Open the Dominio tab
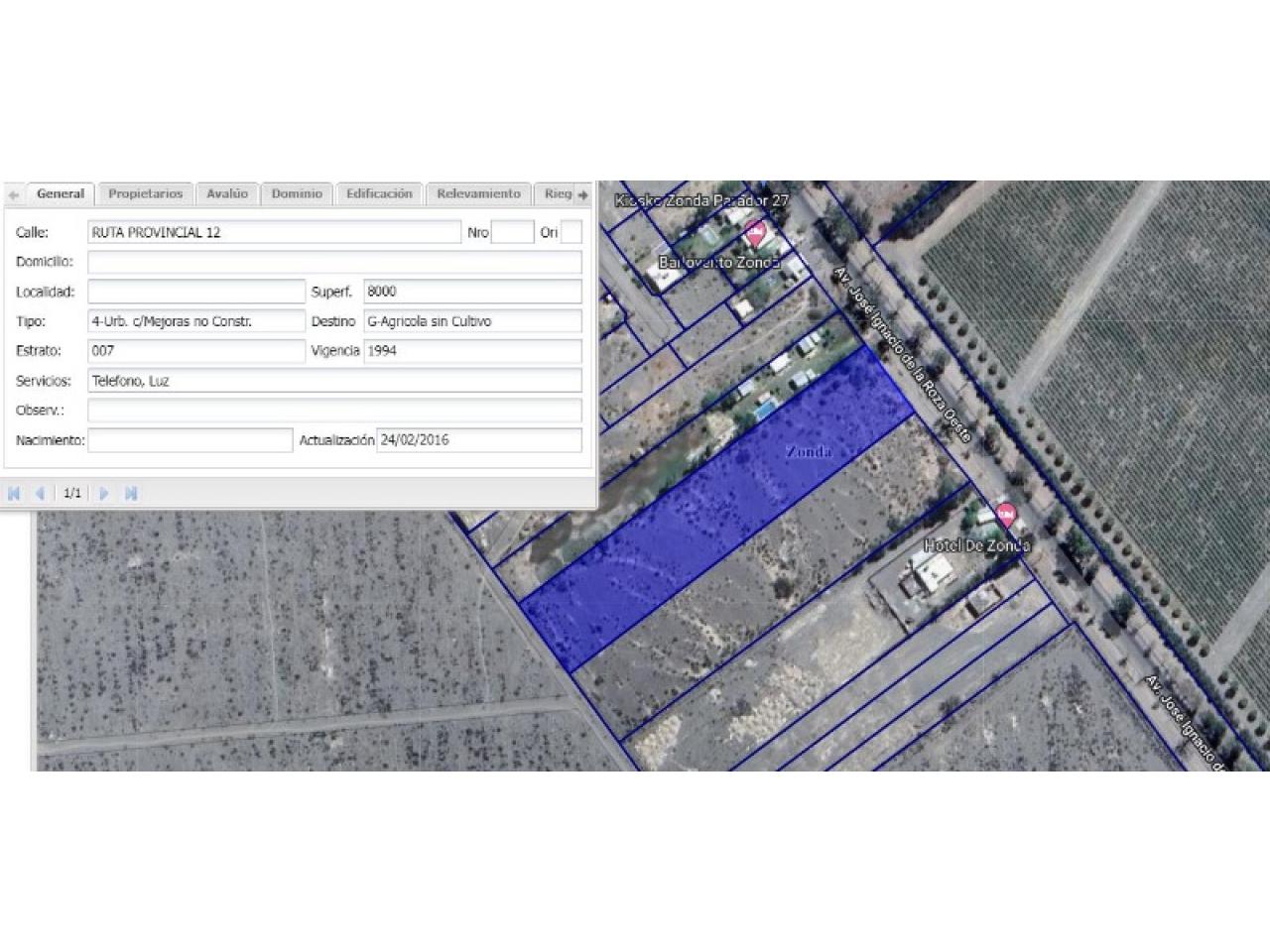The height and width of the screenshot is (952, 1270). [297, 194]
